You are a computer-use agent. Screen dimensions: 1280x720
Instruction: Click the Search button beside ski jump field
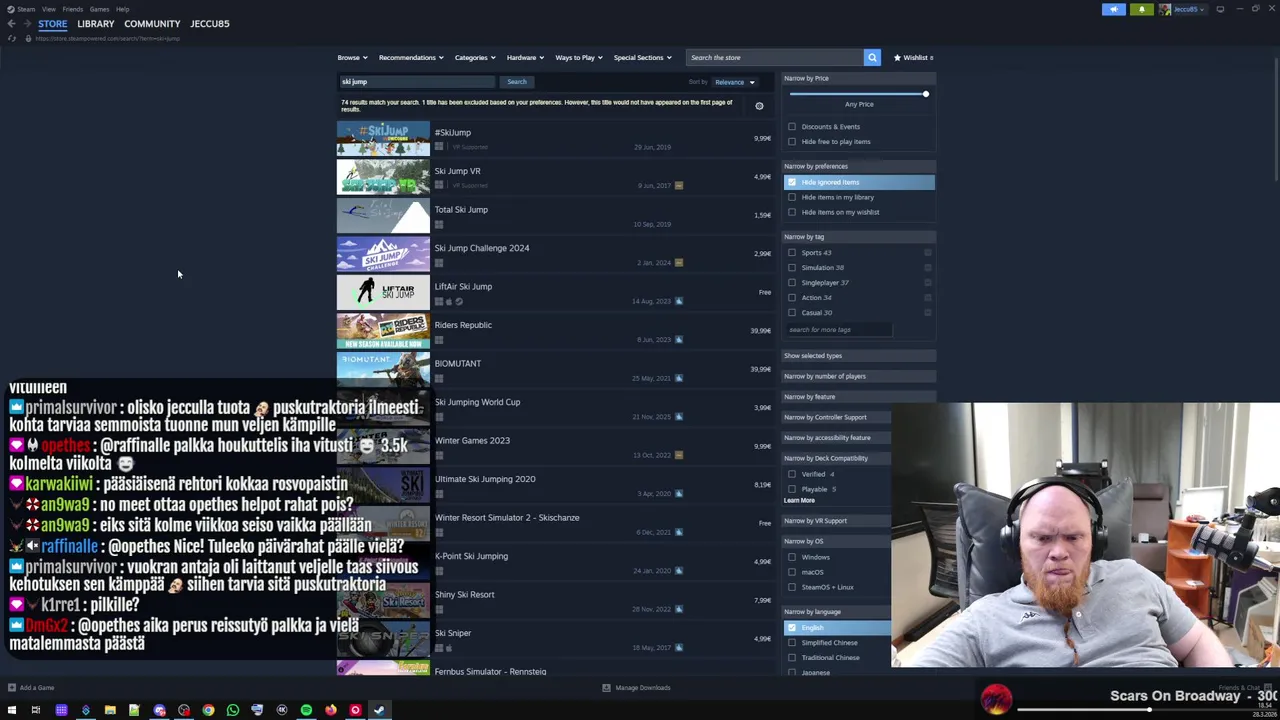516,82
